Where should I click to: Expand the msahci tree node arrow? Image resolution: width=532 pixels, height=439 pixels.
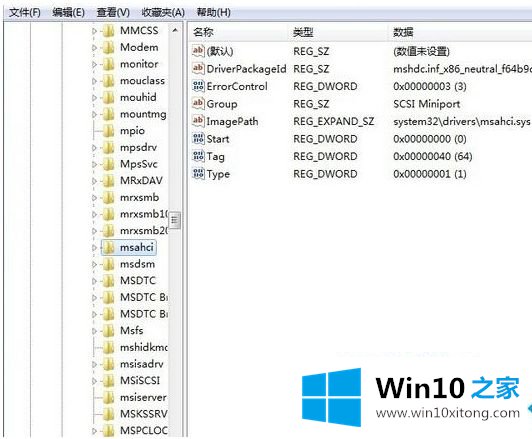(94, 248)
